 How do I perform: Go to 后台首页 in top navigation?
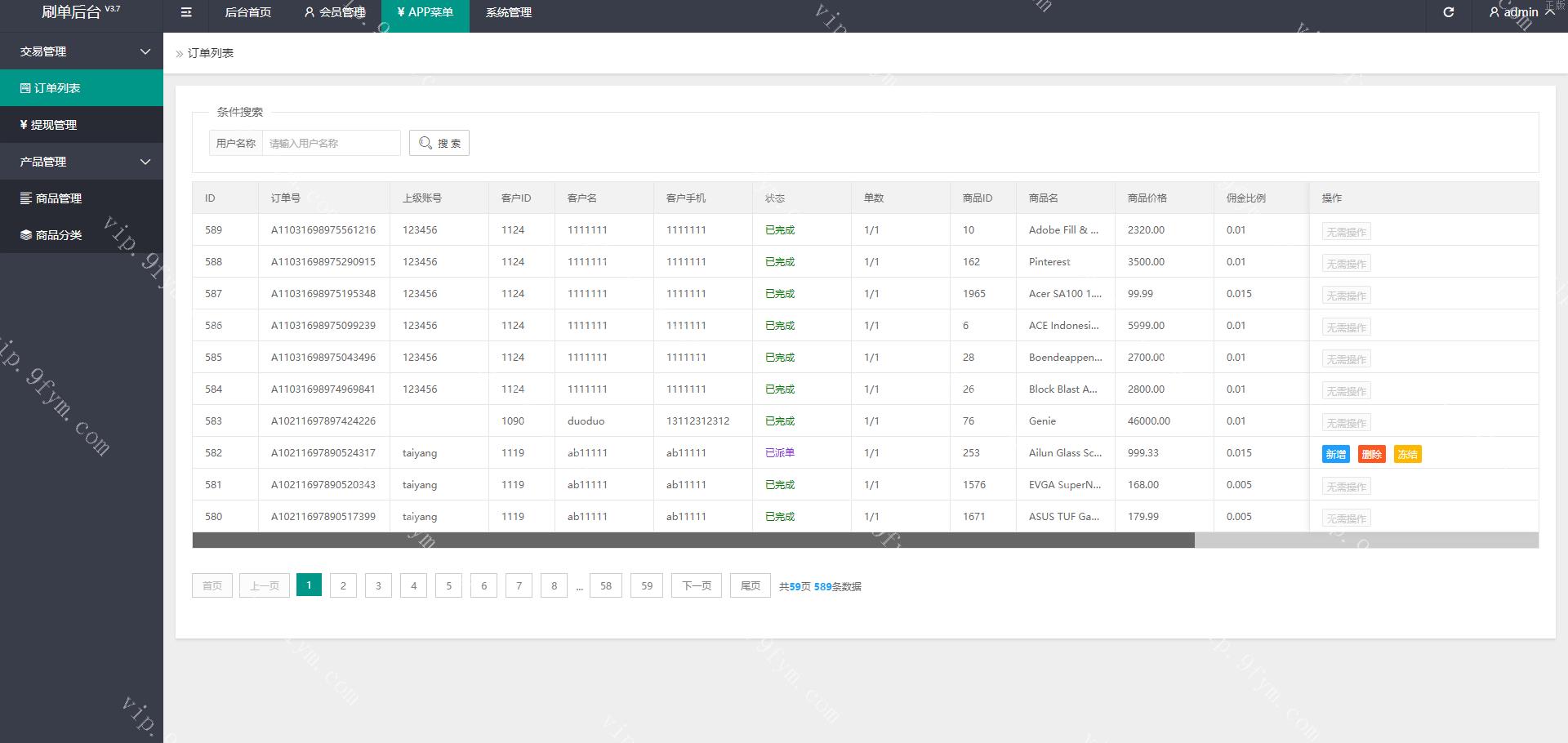pos(247,12)
